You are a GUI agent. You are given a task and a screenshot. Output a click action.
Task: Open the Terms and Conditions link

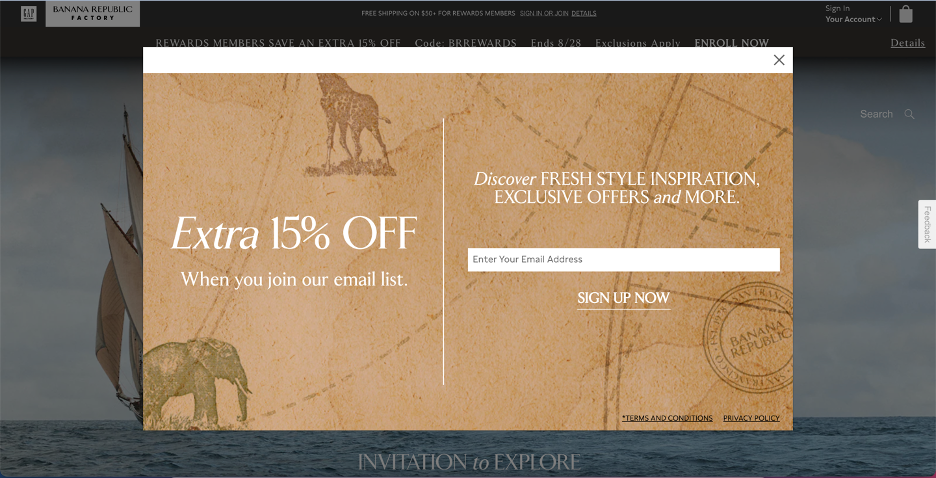coord(667,418)
